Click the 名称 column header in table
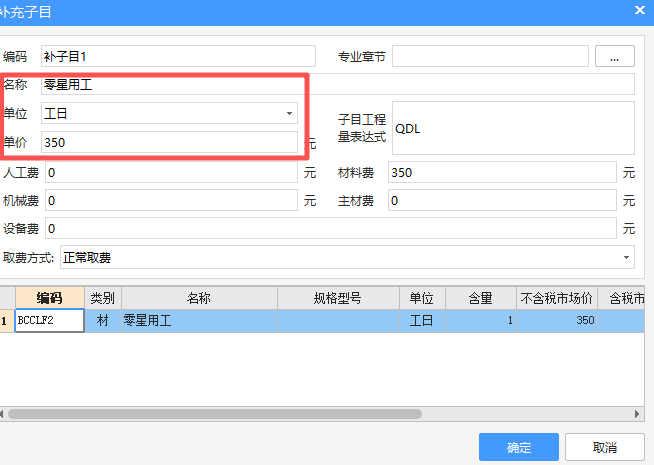 coord(199,298)
